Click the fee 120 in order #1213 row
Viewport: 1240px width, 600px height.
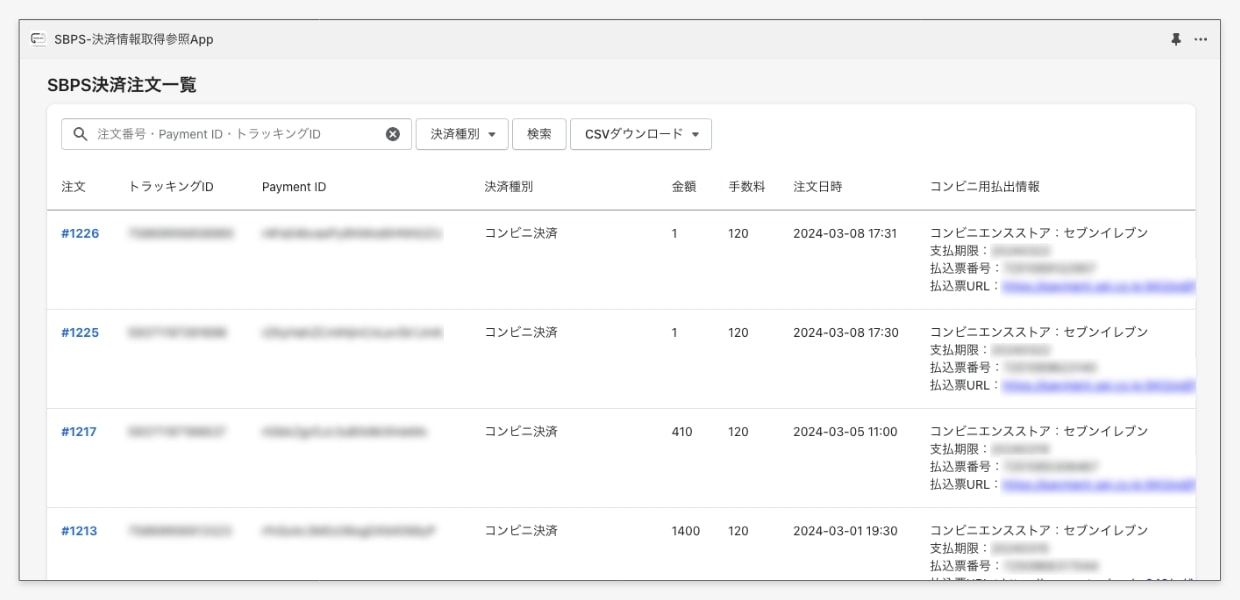click(738, 531)
